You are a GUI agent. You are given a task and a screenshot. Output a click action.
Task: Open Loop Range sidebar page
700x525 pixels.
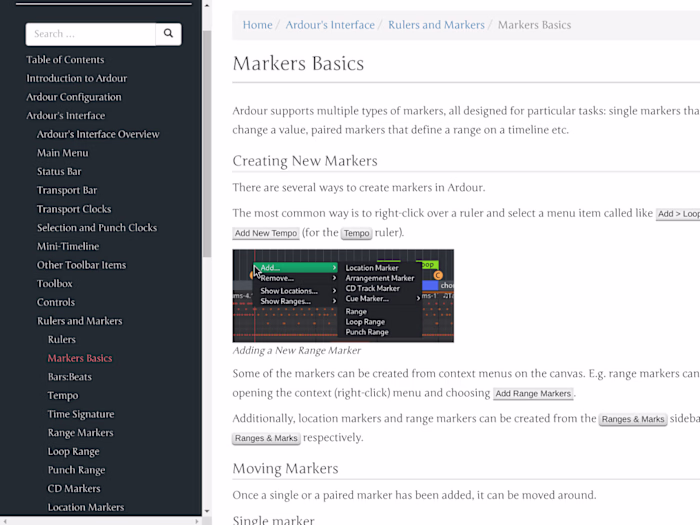(74, 452)
